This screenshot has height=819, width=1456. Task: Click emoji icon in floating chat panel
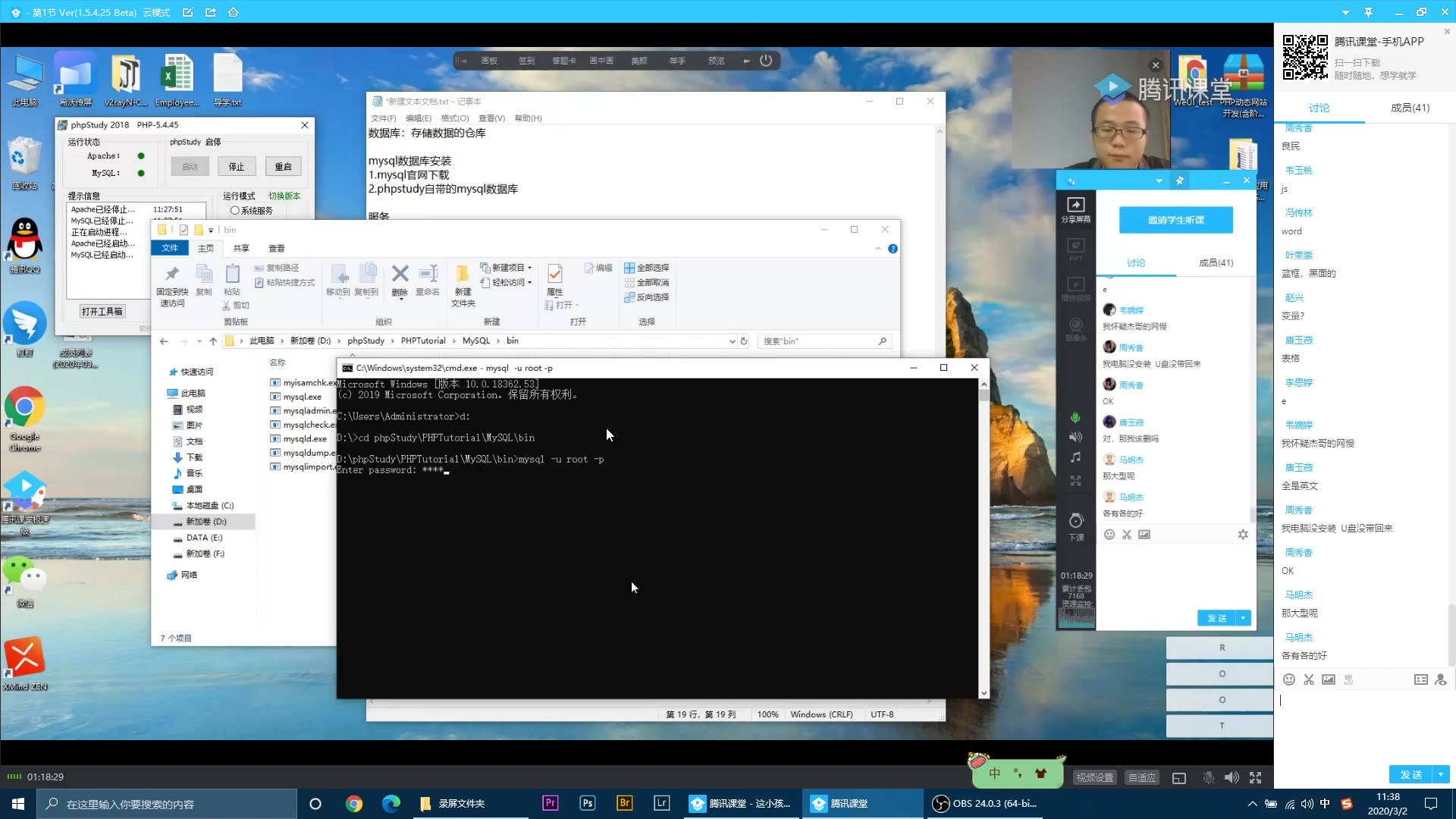[x=1109, y=535]
